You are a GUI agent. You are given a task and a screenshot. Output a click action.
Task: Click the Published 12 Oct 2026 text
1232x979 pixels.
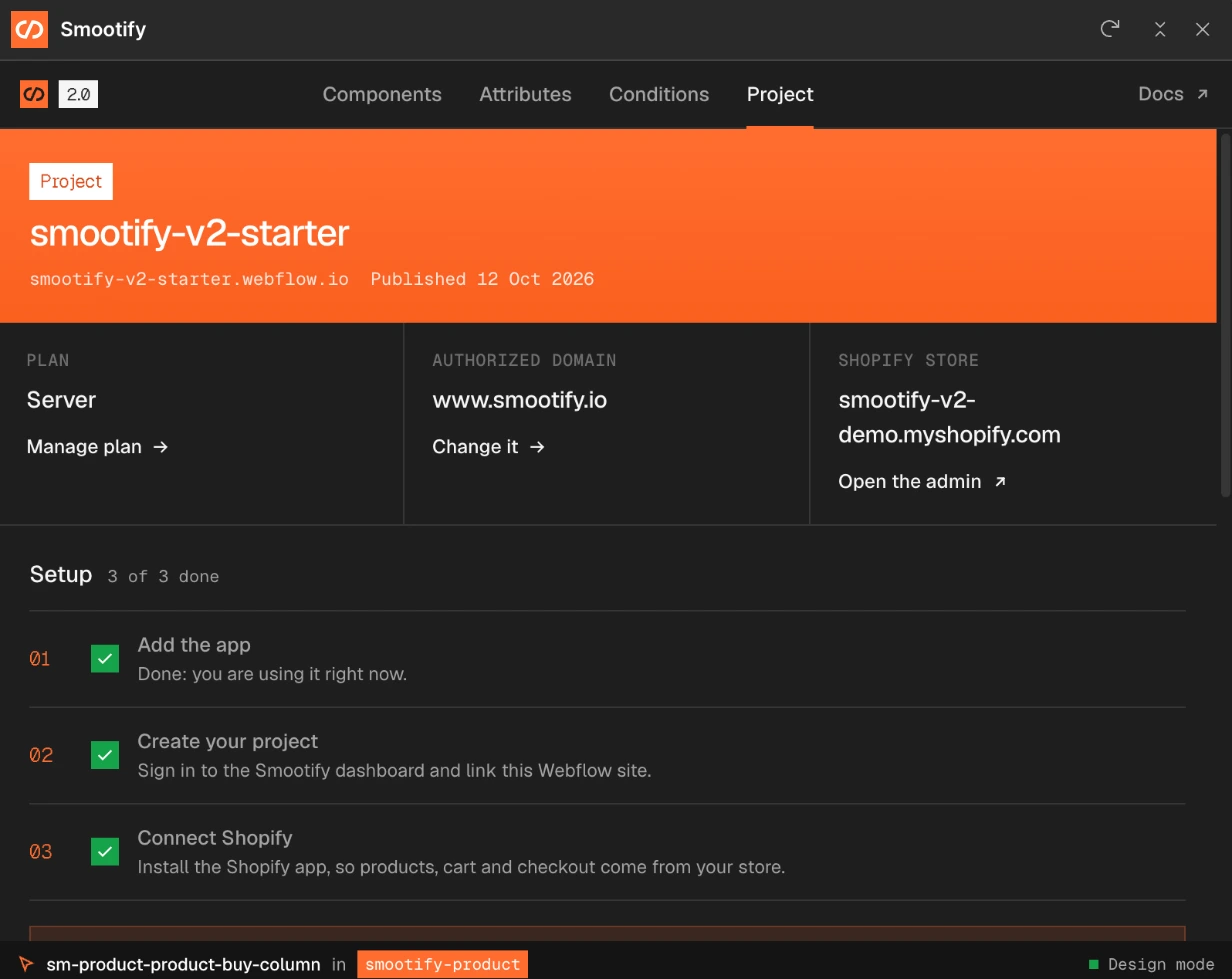[482, 279]
